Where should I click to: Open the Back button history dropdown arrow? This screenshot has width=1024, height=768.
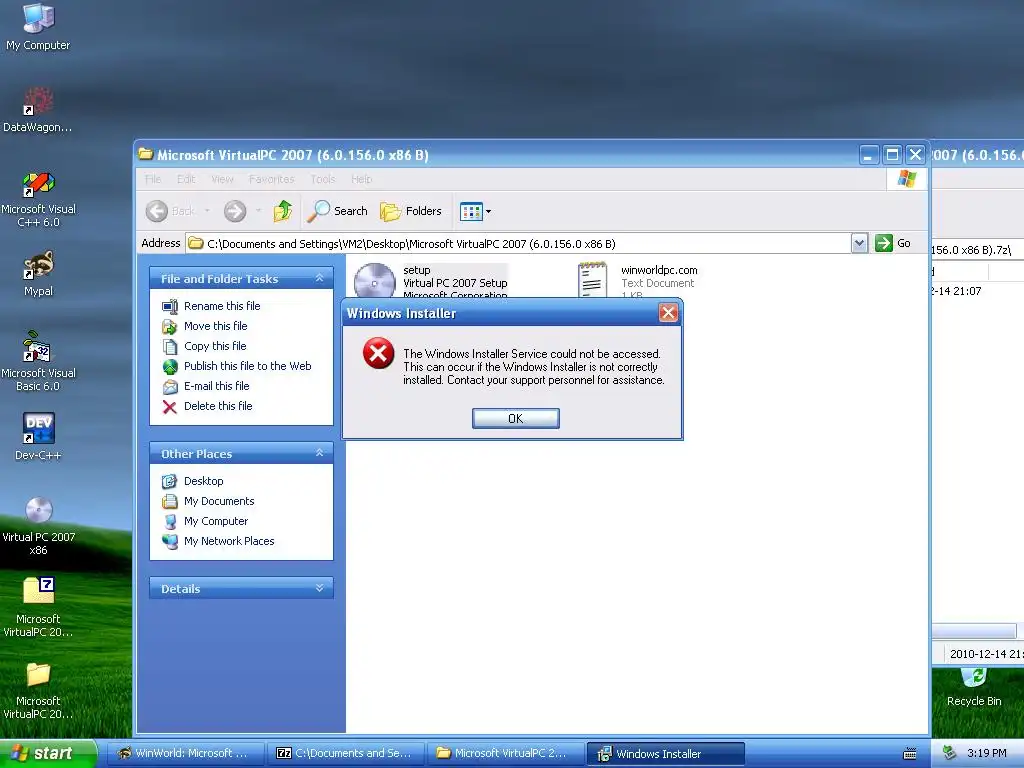(207, 211)
